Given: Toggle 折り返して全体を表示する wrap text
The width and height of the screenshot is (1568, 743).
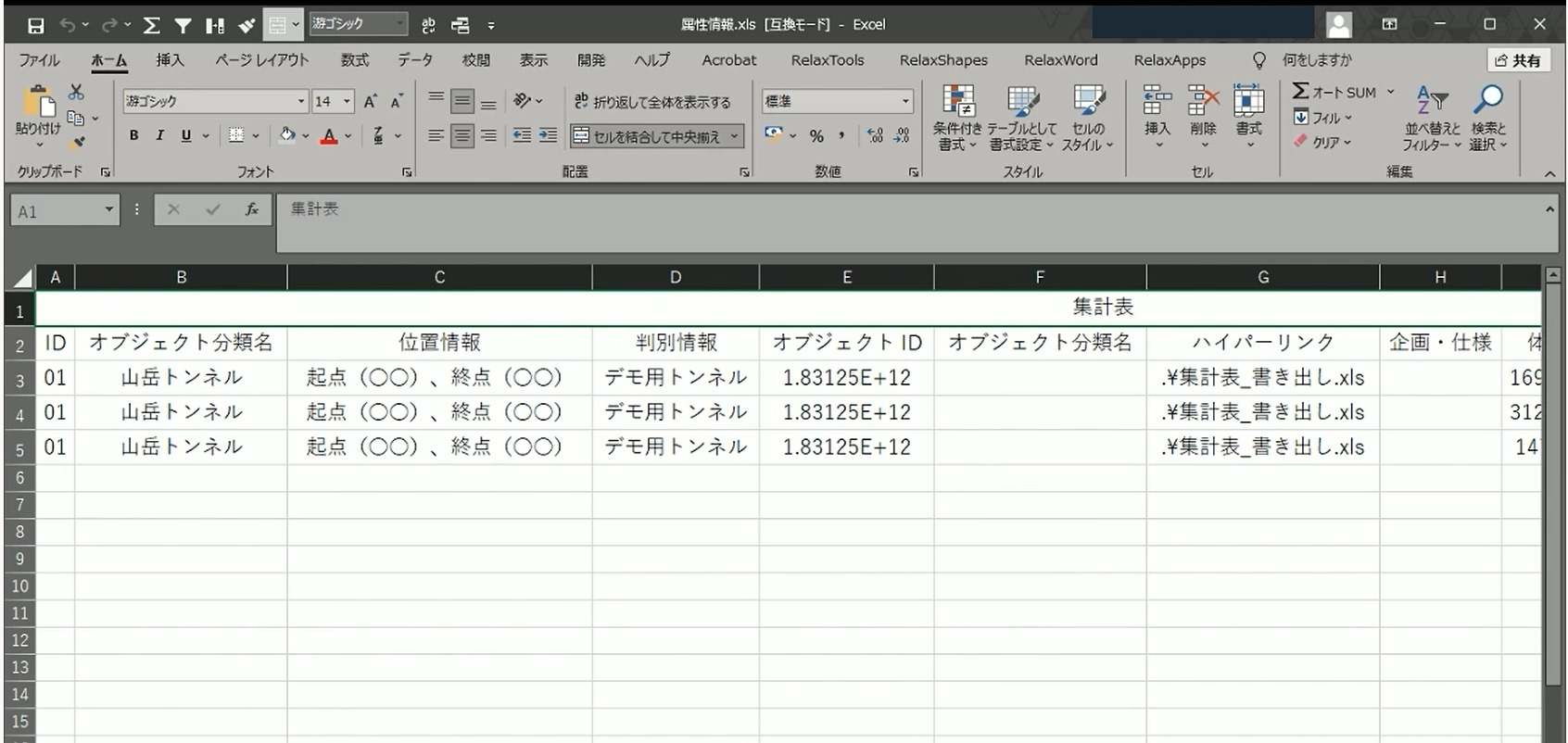Looking at the screenshot, I should [x=652, y=102].
